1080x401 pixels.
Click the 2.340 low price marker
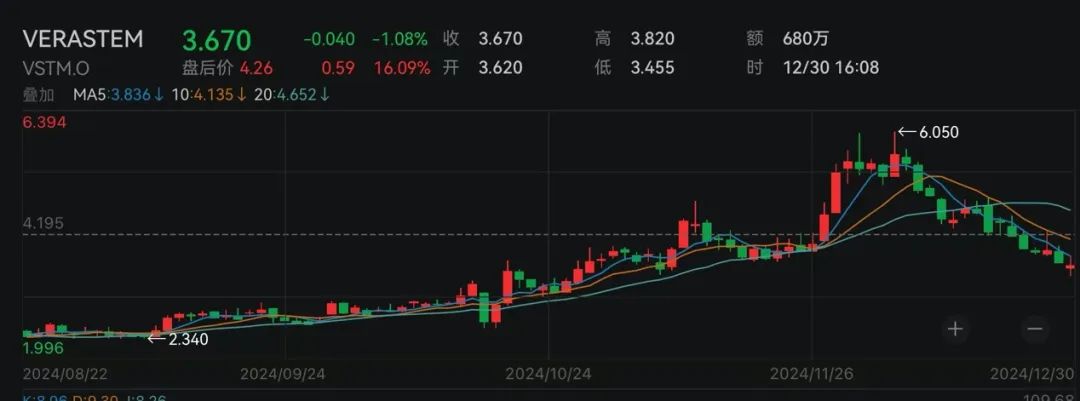pyautogui.click(x=178, y=338)
